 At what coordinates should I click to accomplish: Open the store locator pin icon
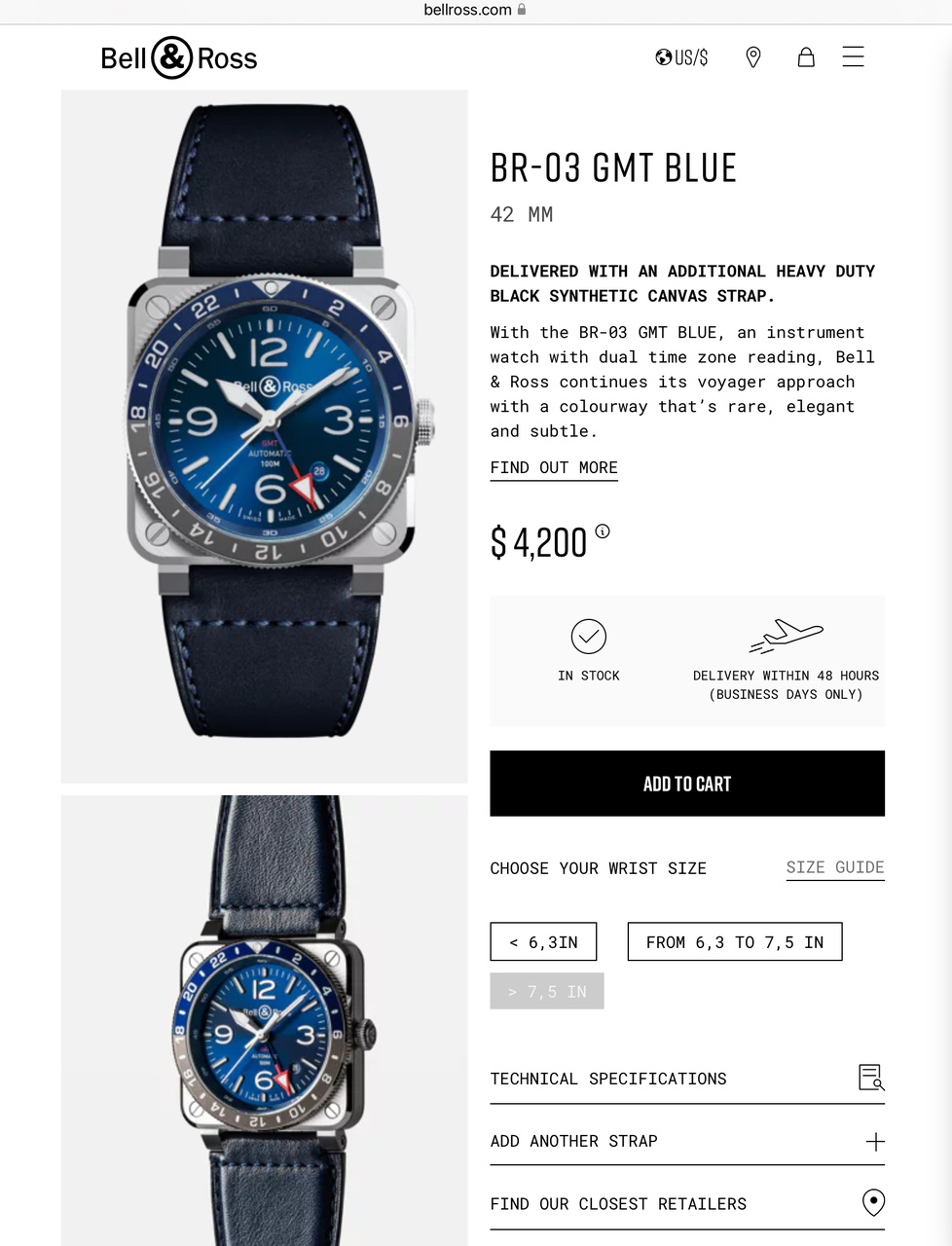coord(753,57)
